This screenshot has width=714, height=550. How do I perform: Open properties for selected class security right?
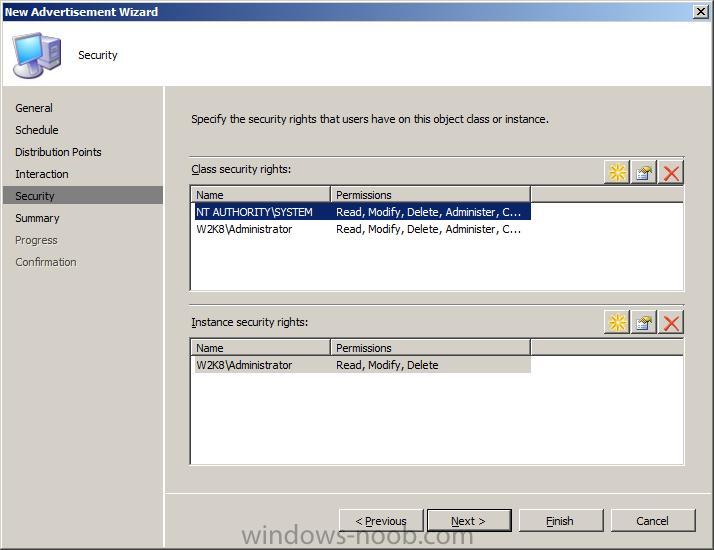[x=644, y=172]
